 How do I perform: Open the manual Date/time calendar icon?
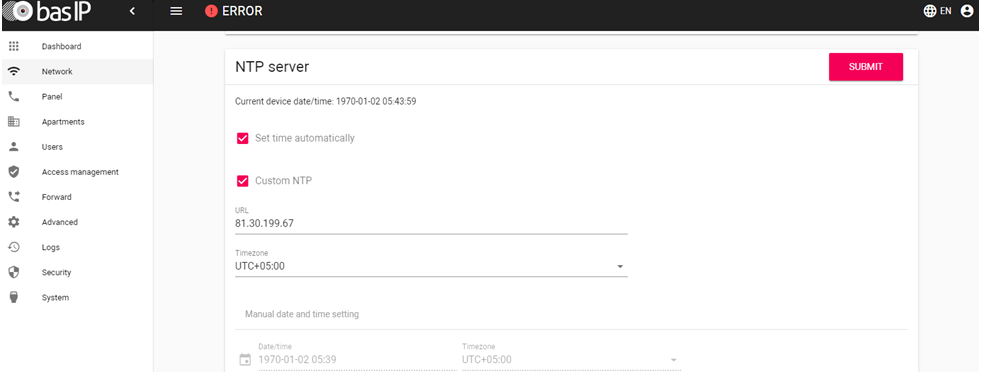[245, 359]
